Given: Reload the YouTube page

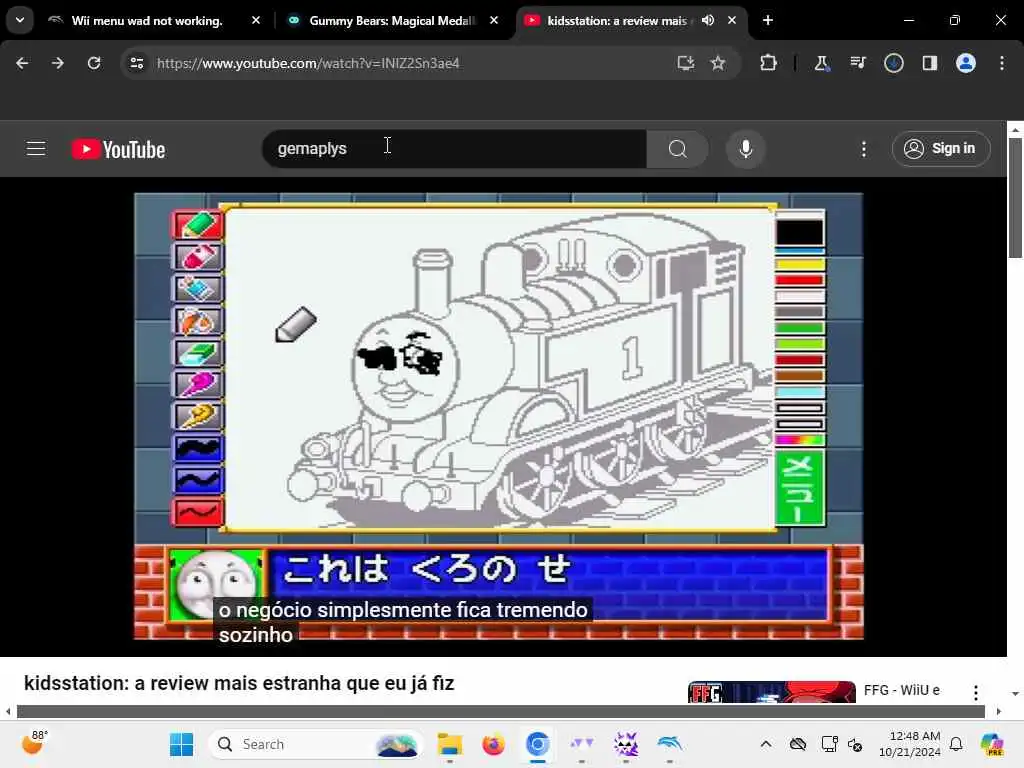Looking at the screenshot, I should [94, 63].
